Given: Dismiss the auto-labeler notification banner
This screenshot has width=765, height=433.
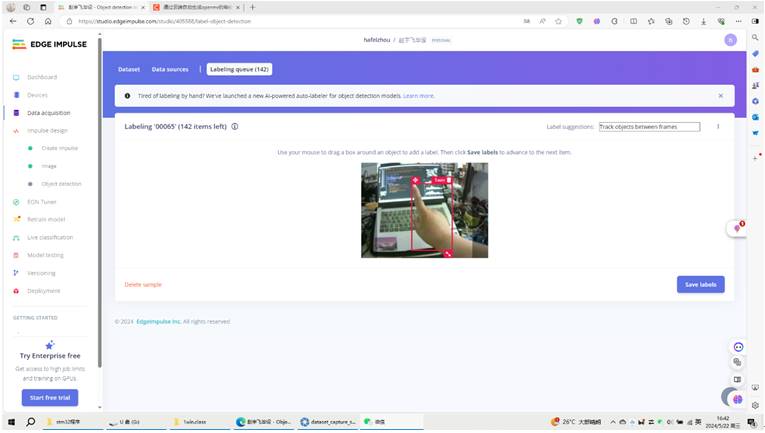Looking at the screenshot, I should click(x=720, y=96).
